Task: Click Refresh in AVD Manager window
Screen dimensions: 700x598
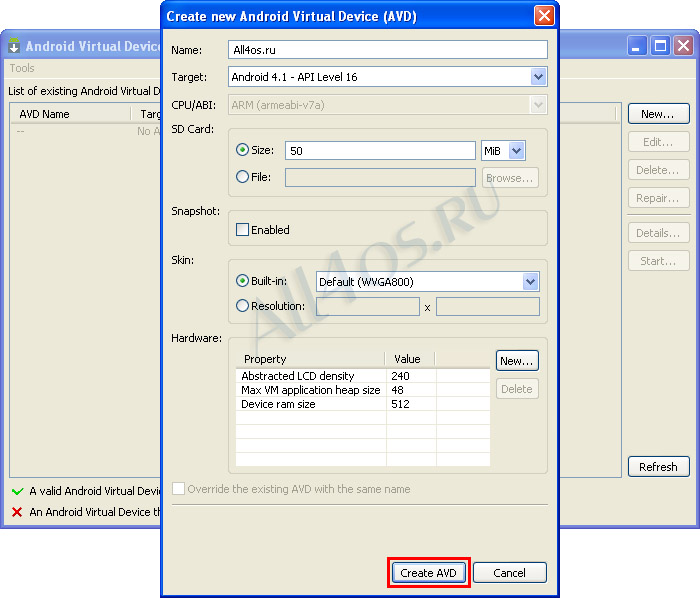Action: pyautogui.click(x=658, y=467)
